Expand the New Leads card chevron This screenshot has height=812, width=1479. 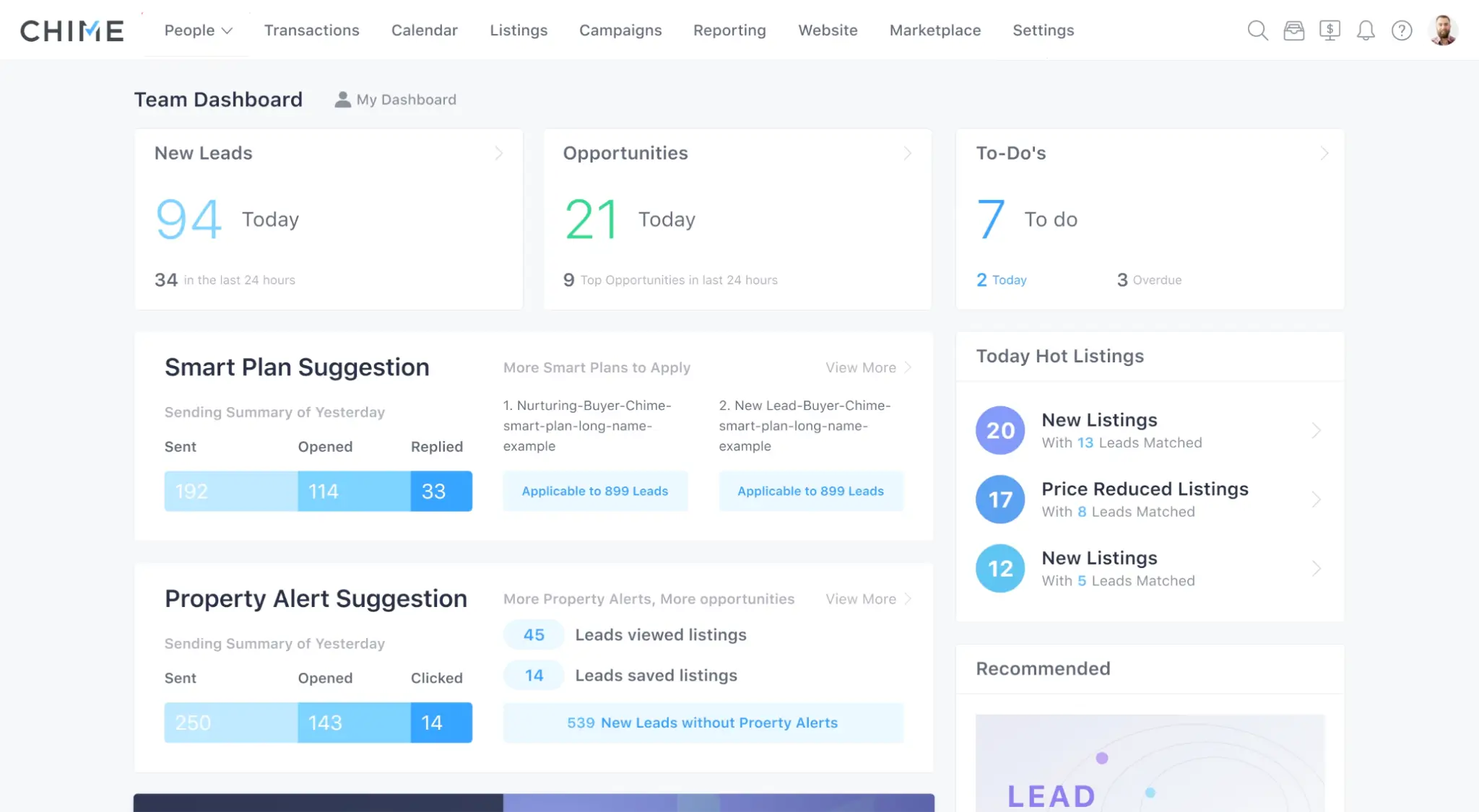point(498,153)
